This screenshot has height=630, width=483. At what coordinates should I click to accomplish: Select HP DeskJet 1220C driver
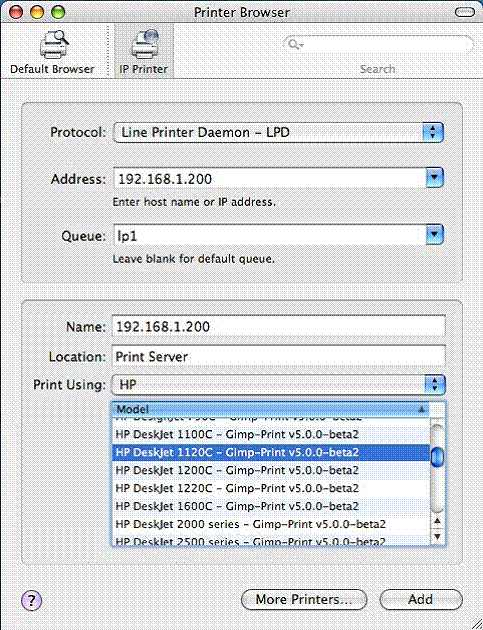[x=270, y=488]
